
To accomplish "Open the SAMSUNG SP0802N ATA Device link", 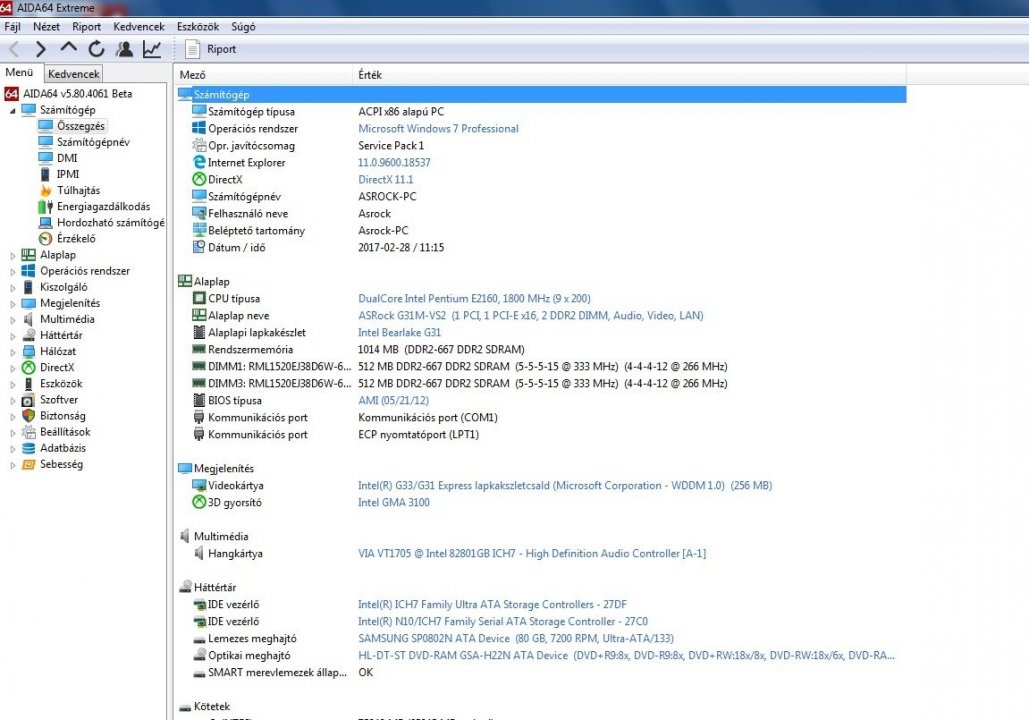I will (516, 638).
